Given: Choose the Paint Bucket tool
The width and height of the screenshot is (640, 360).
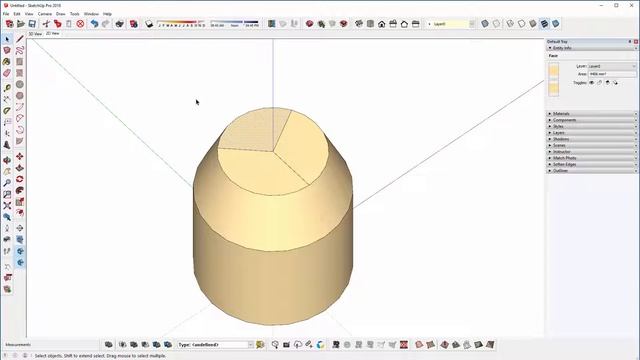Looking at the screenshot, I should pos(7,62).
